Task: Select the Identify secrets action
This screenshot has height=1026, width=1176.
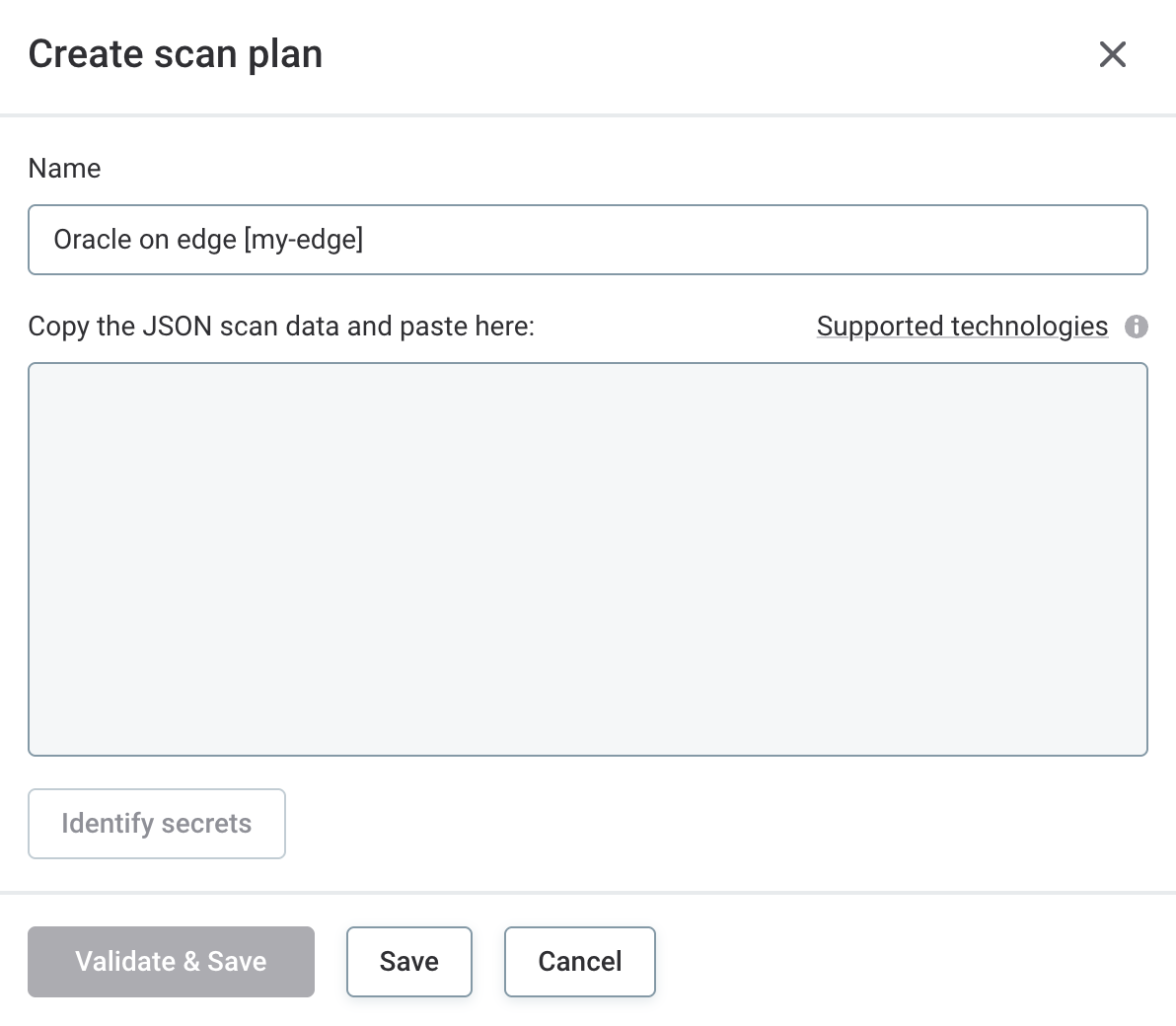Action: click(x=156, y=823)
